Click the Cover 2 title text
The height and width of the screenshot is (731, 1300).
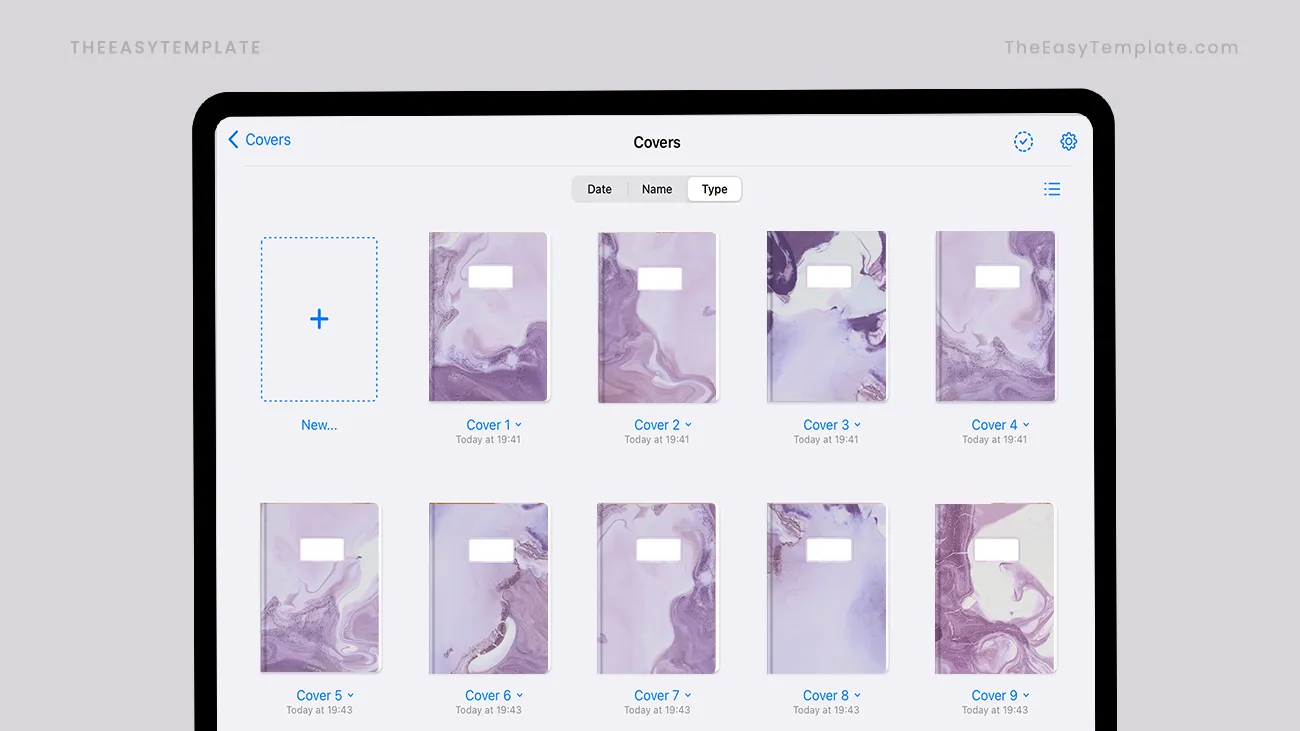pos(656,425)
